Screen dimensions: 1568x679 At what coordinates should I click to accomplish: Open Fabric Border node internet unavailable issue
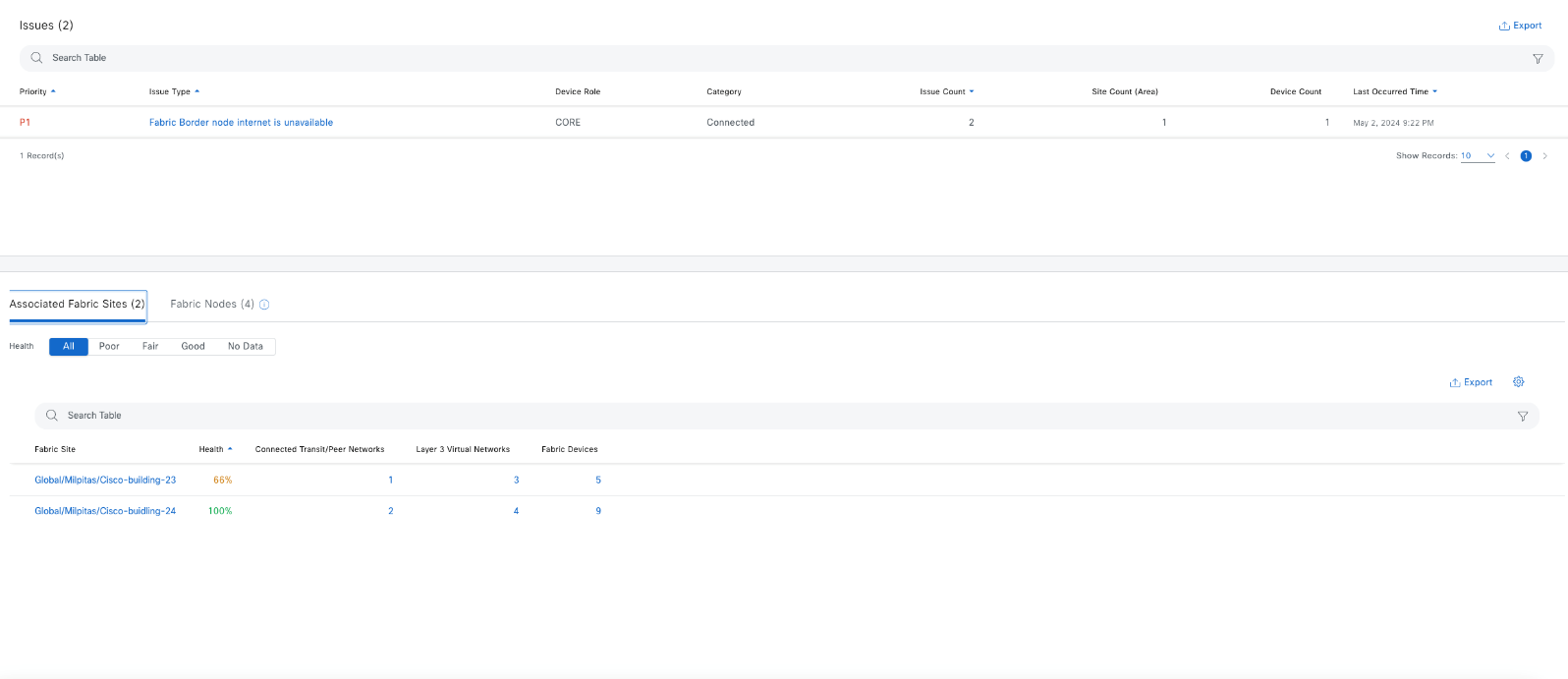(241, 123)
